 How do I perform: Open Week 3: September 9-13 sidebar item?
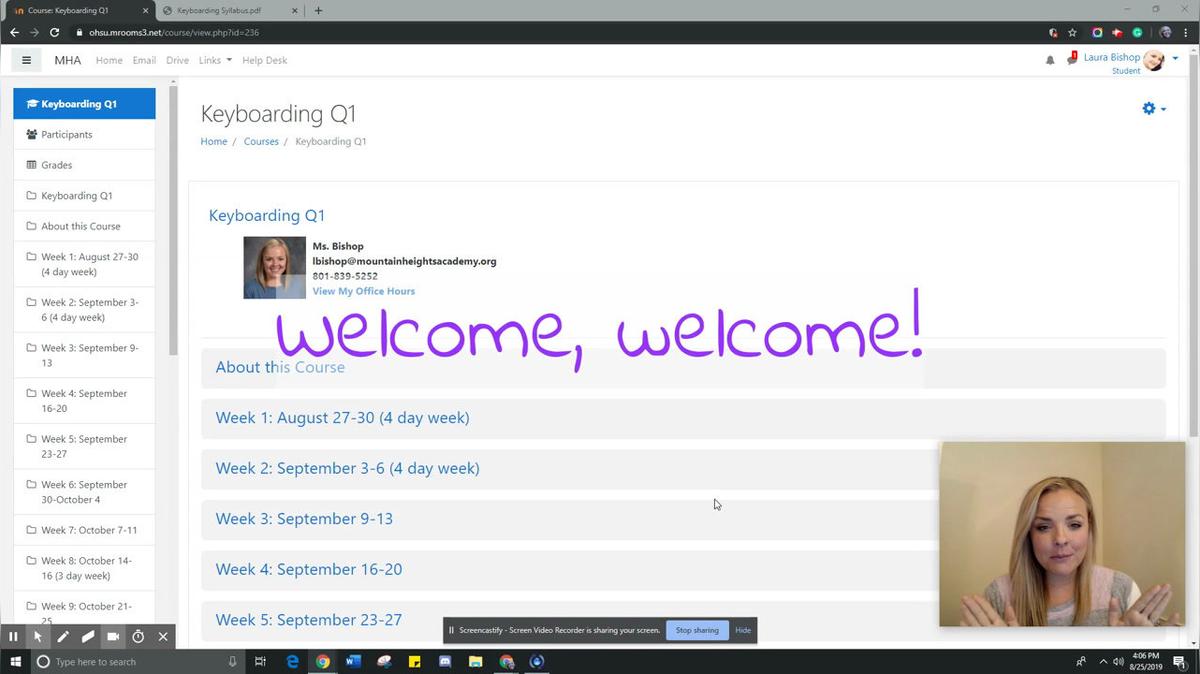[84, 355]
